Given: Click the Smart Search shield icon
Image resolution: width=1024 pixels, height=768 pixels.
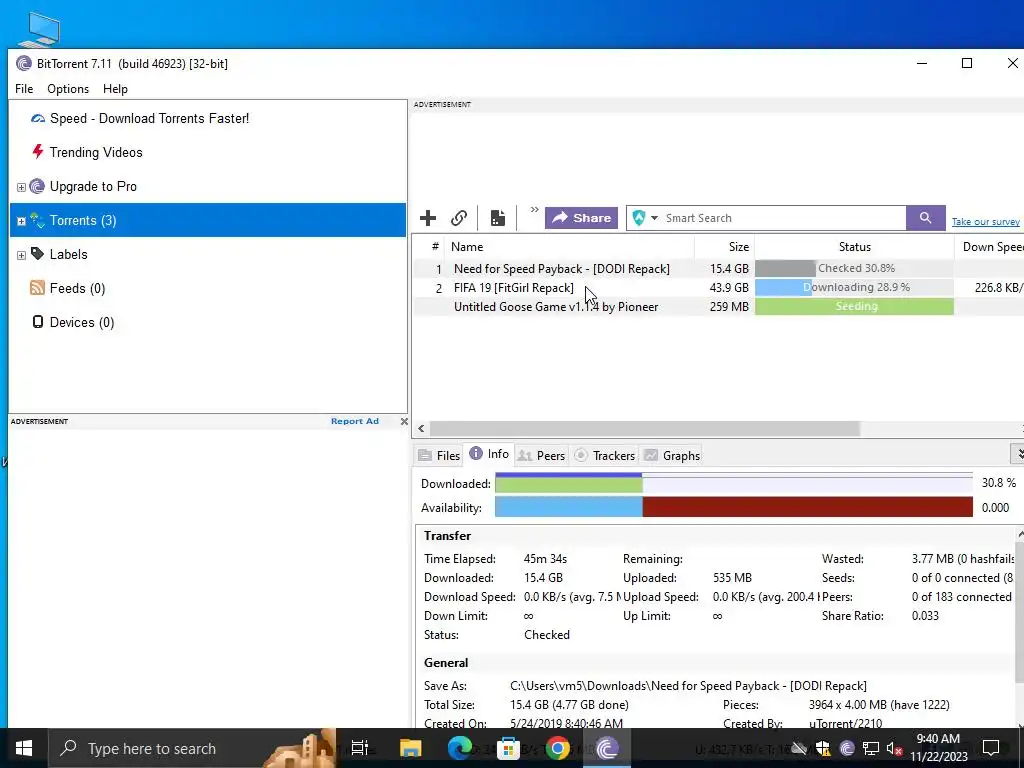Looking at the screenshot, I should (639, 218).
